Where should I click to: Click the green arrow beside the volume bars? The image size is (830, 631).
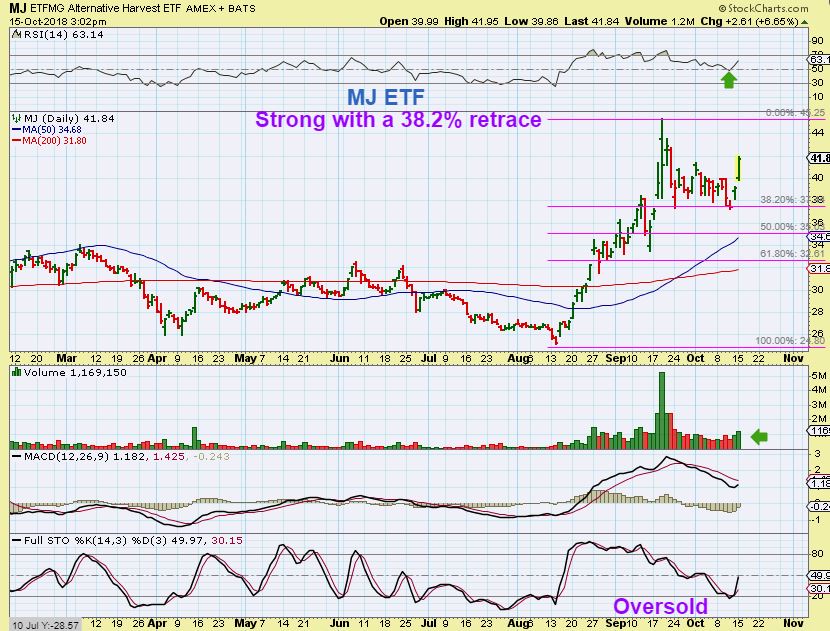click(x=759, y=437)
